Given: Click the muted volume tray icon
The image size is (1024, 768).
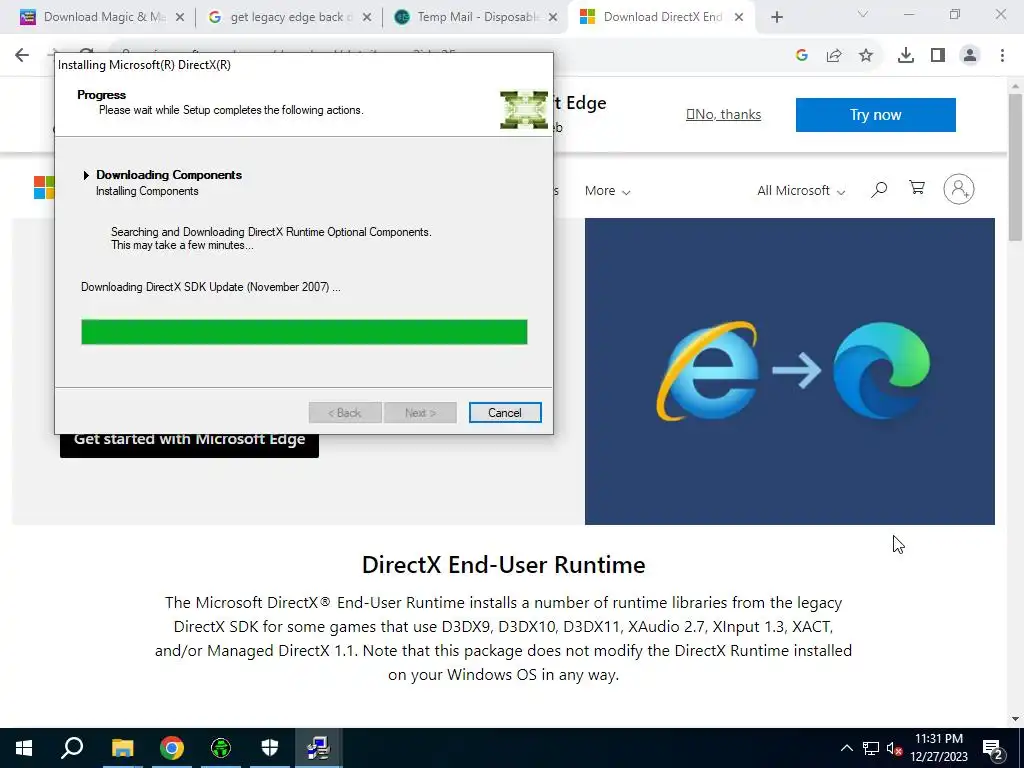Looking at the screenshot, I should (895, 748).
